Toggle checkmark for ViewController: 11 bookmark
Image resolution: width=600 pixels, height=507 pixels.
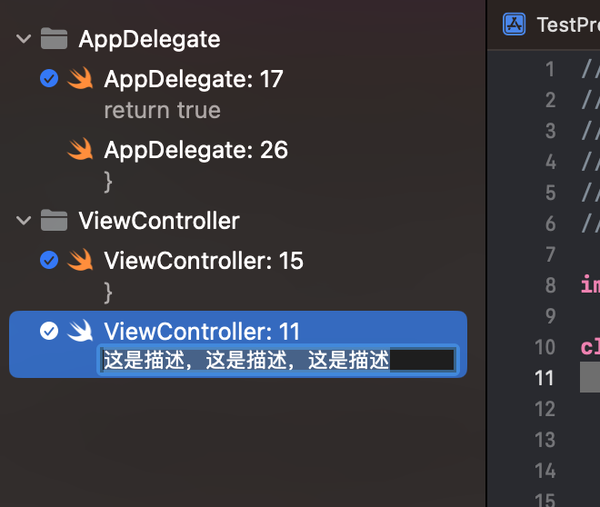point(49,332)
